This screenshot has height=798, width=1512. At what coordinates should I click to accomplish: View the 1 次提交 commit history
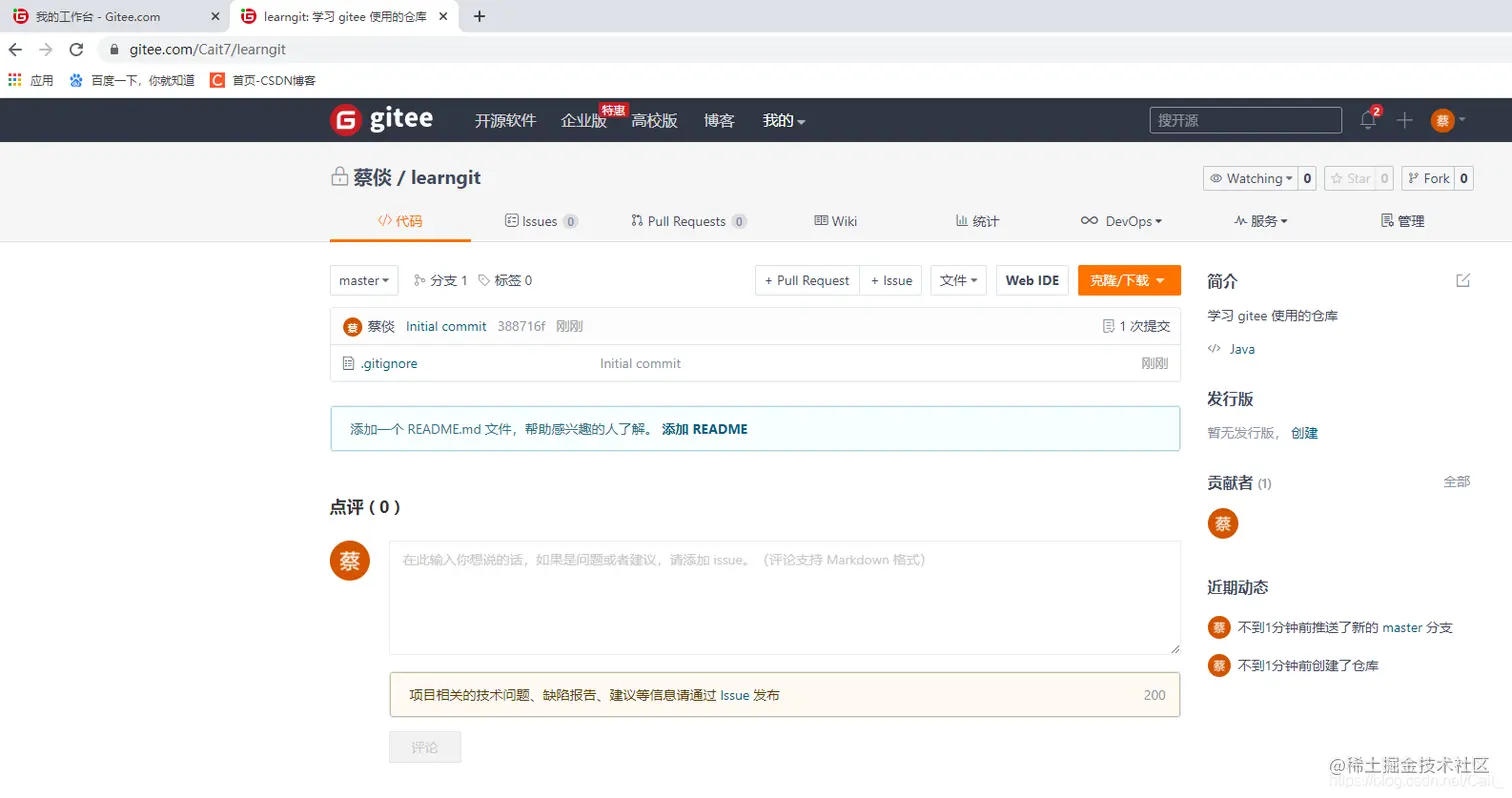pyautogui.click(x=1136, y=327)
